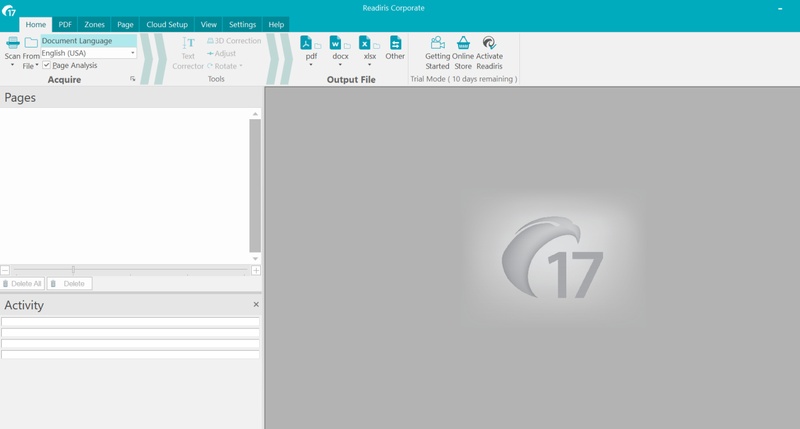Open the View tab
Screen dimensions: 800x429
click(208, 24)
